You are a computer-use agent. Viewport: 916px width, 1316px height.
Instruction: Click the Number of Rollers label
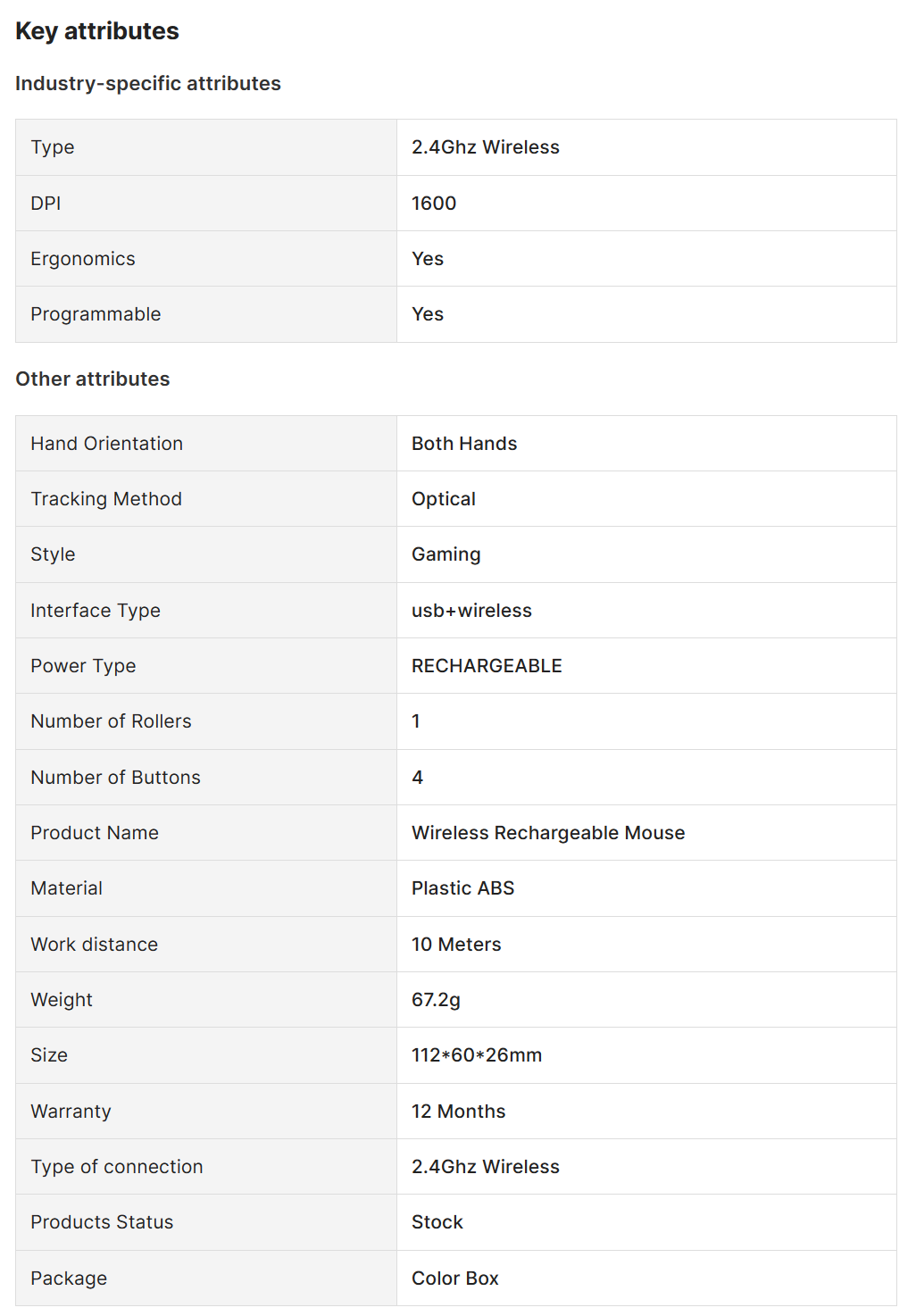(111, 721)
